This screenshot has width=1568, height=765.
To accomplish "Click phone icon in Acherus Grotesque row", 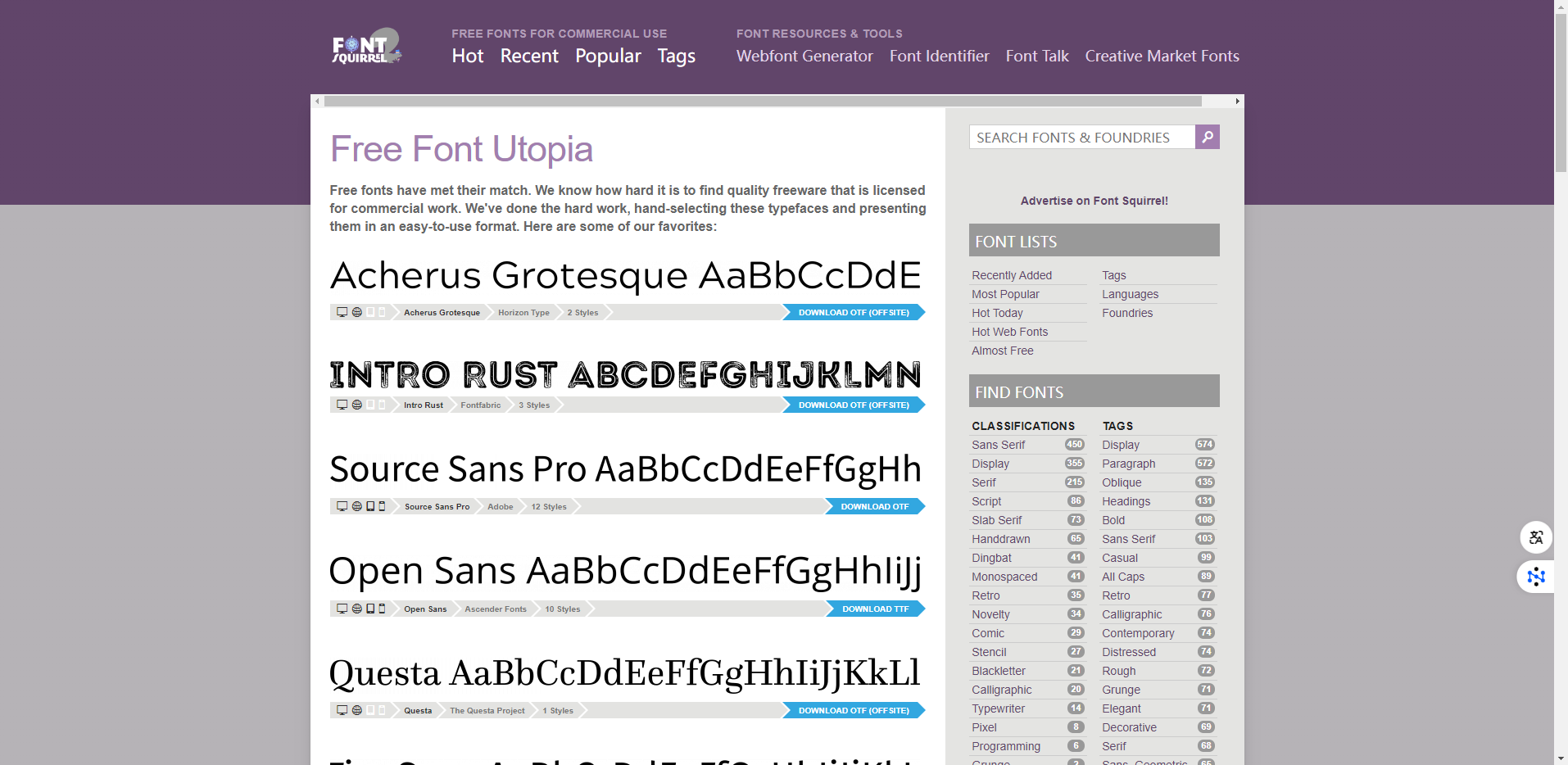I will click(x=382, y=312).
